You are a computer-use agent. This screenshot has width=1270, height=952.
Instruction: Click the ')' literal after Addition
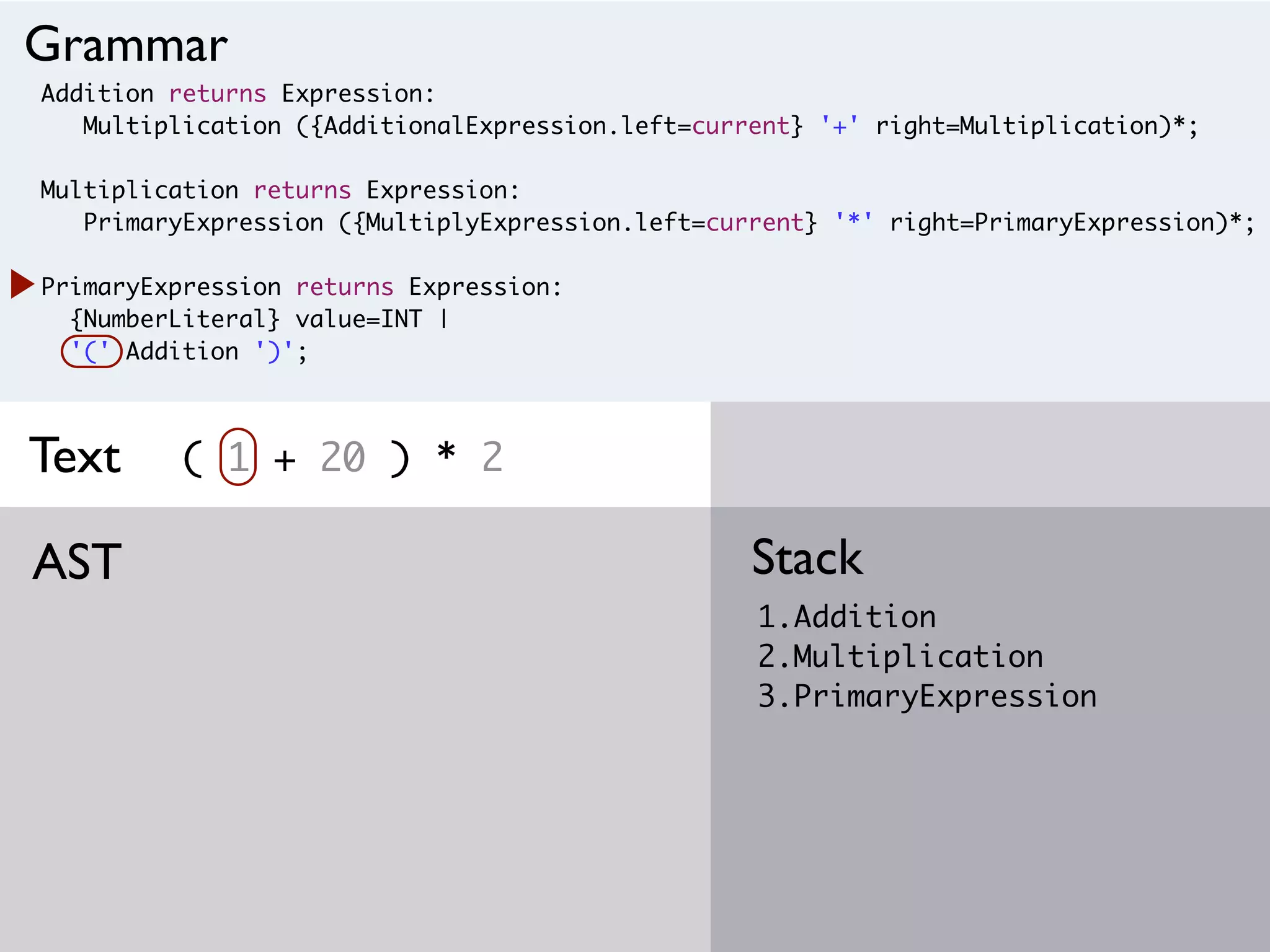[273, 351]
